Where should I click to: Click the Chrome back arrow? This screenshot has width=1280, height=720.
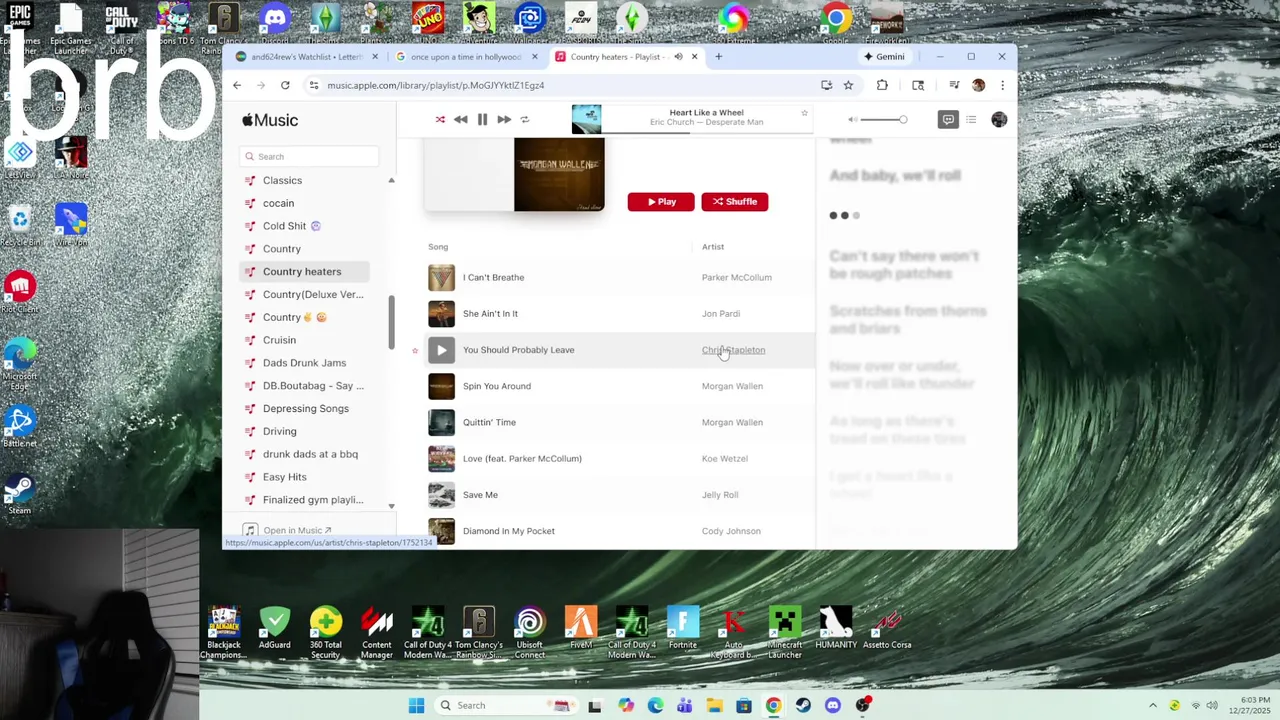237,85
